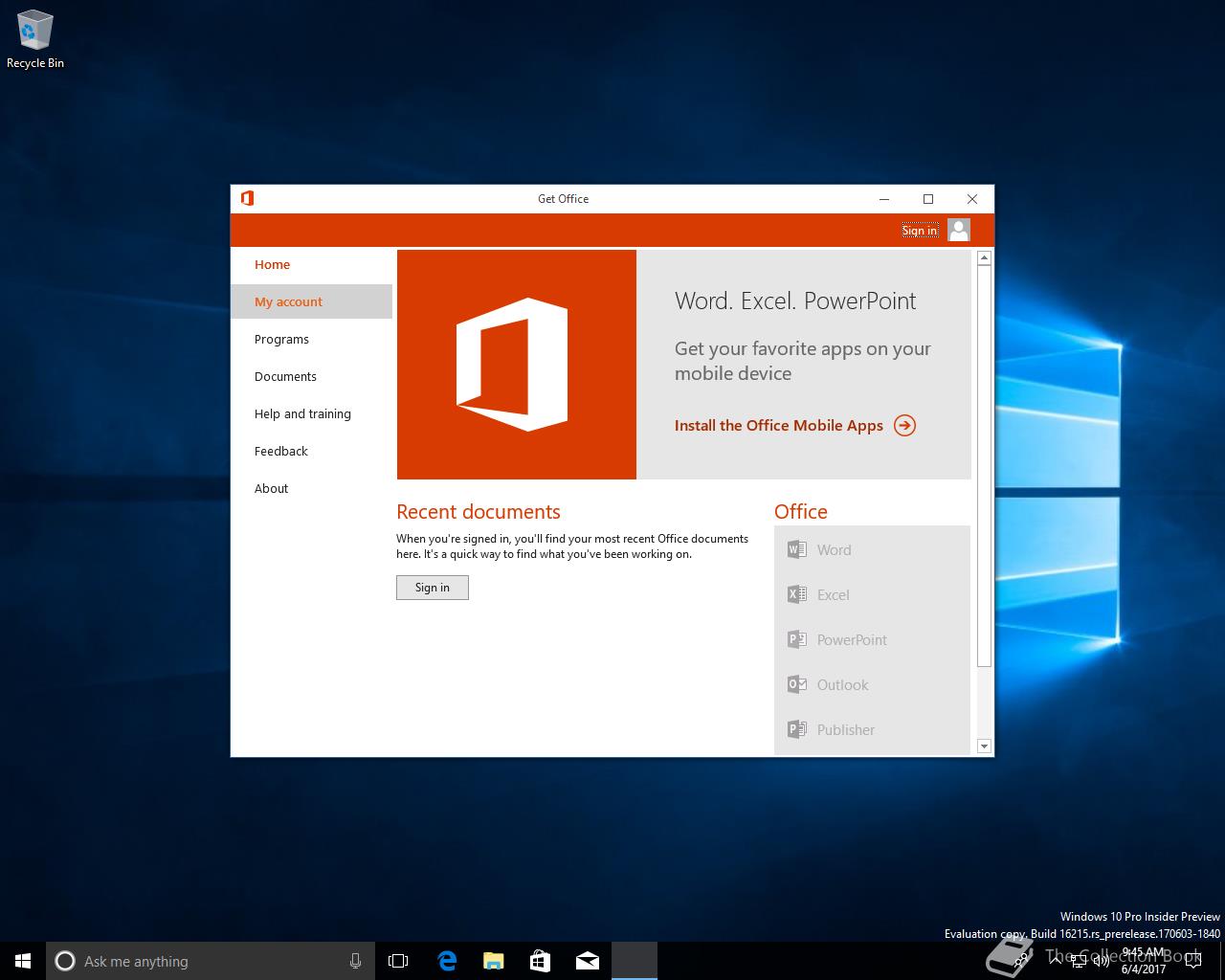The image size is (1225, 980).
Task: Select Home in the sidebar
Action: [x=311, y=264]
